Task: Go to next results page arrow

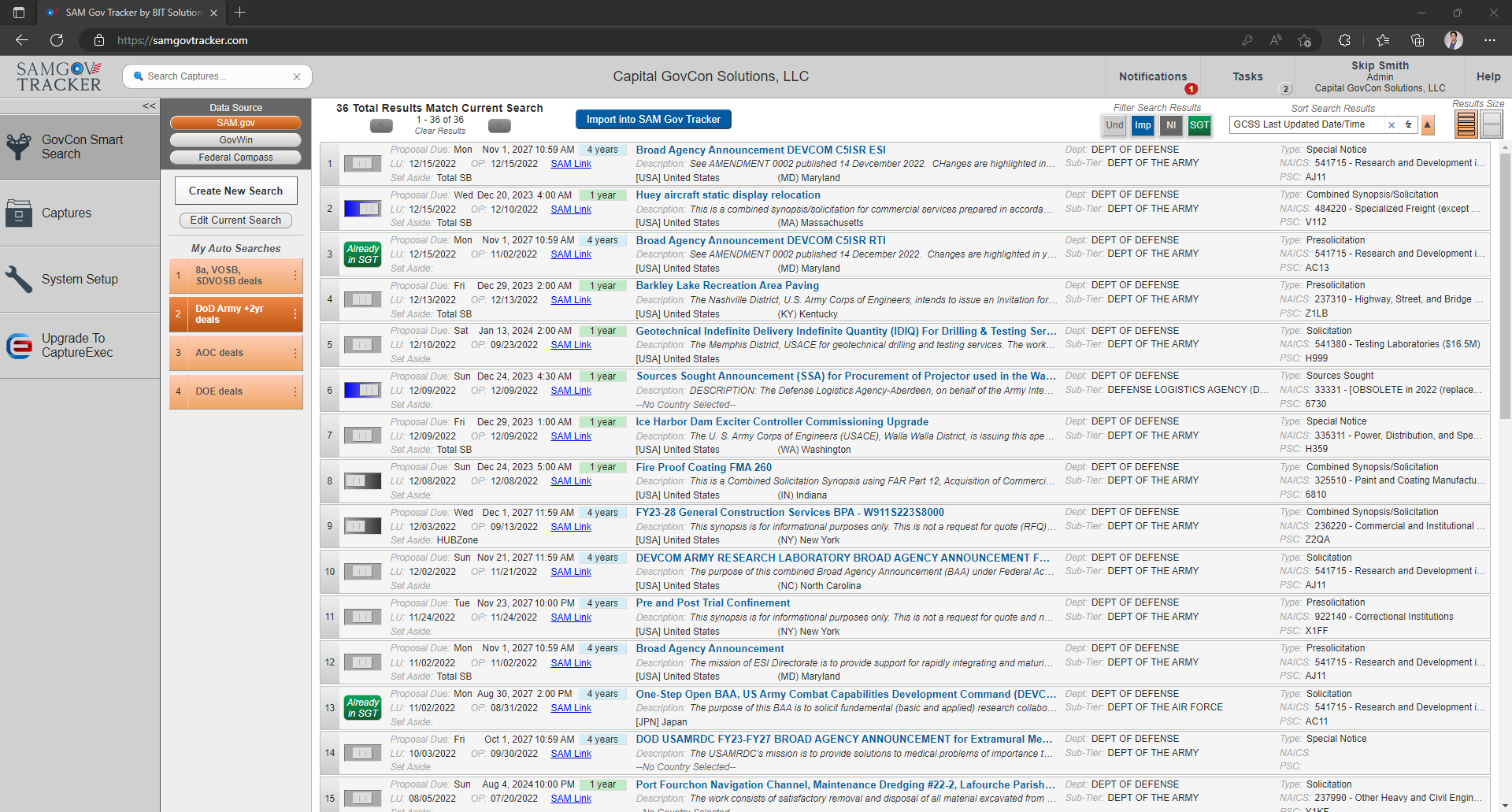Action: point(499,125)
